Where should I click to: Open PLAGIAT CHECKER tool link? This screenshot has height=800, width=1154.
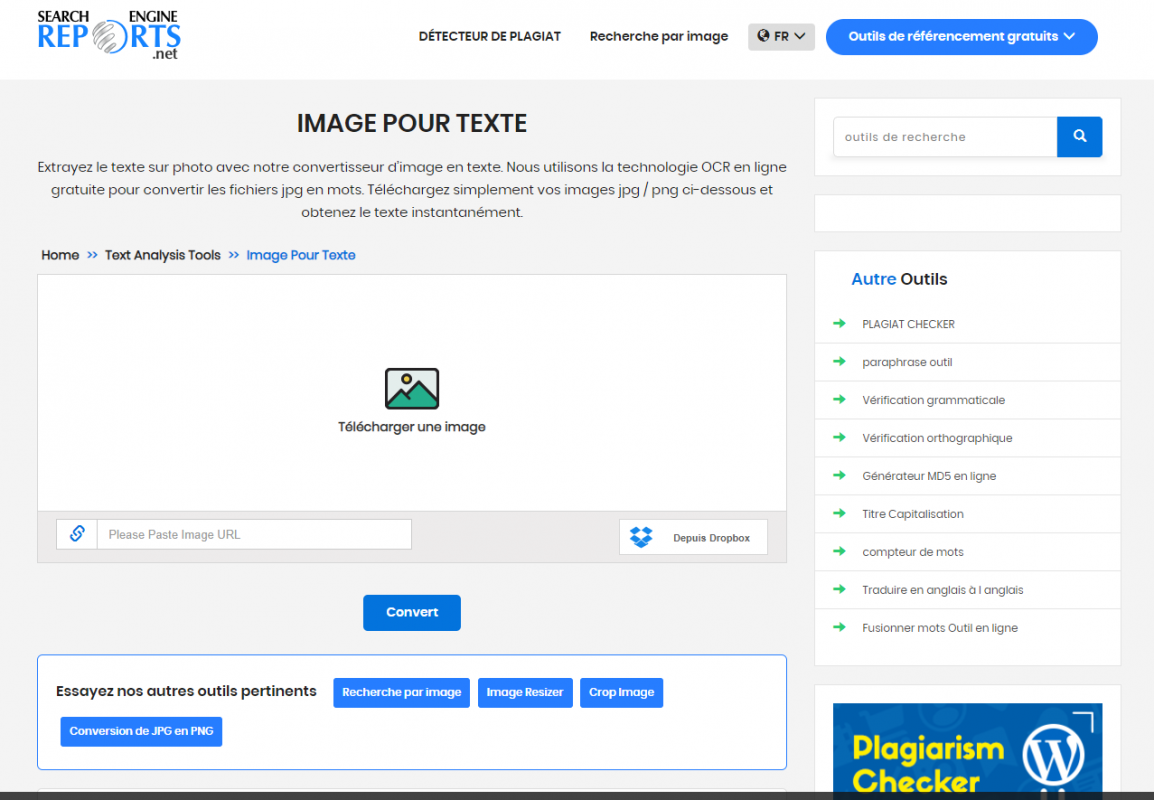tap(908, 324)
